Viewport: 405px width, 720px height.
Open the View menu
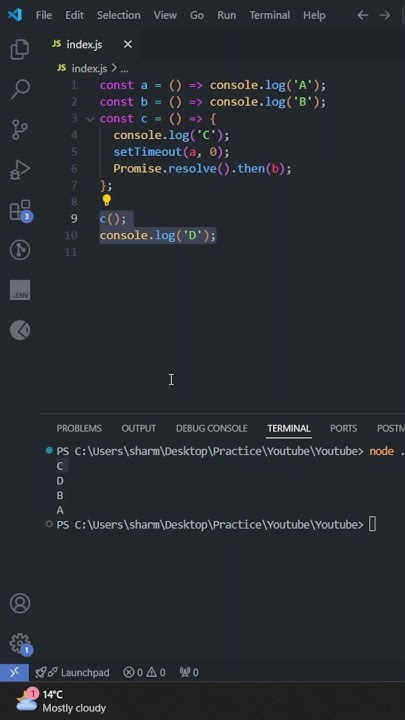pyautogui.click(x=165, y=15)
